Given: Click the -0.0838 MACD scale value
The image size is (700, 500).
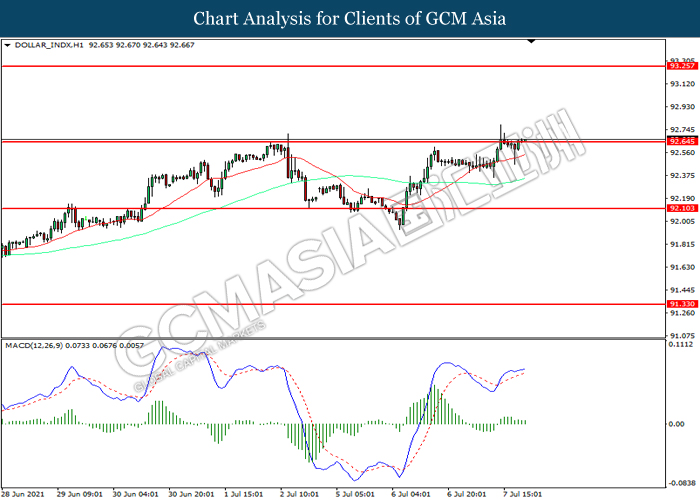Looking at the screenshot, I should (682, 481).
